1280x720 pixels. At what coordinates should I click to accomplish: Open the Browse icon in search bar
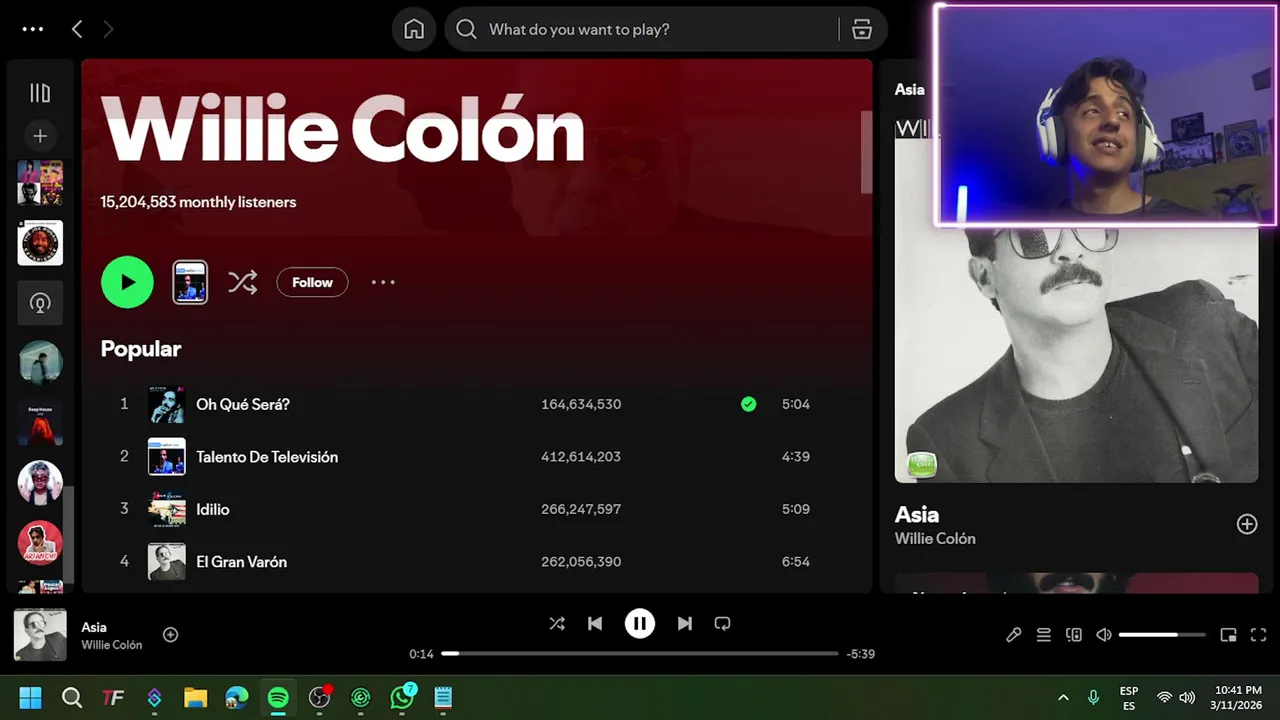click(862, 29)
